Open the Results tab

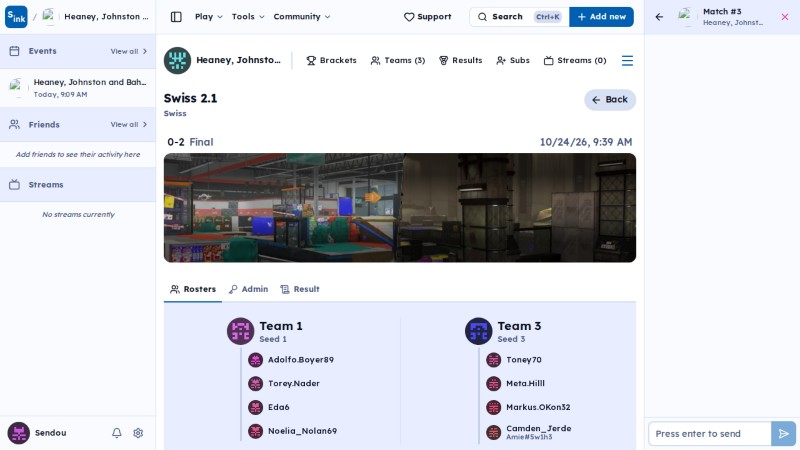pyautogui.click(x=460, y=60)
